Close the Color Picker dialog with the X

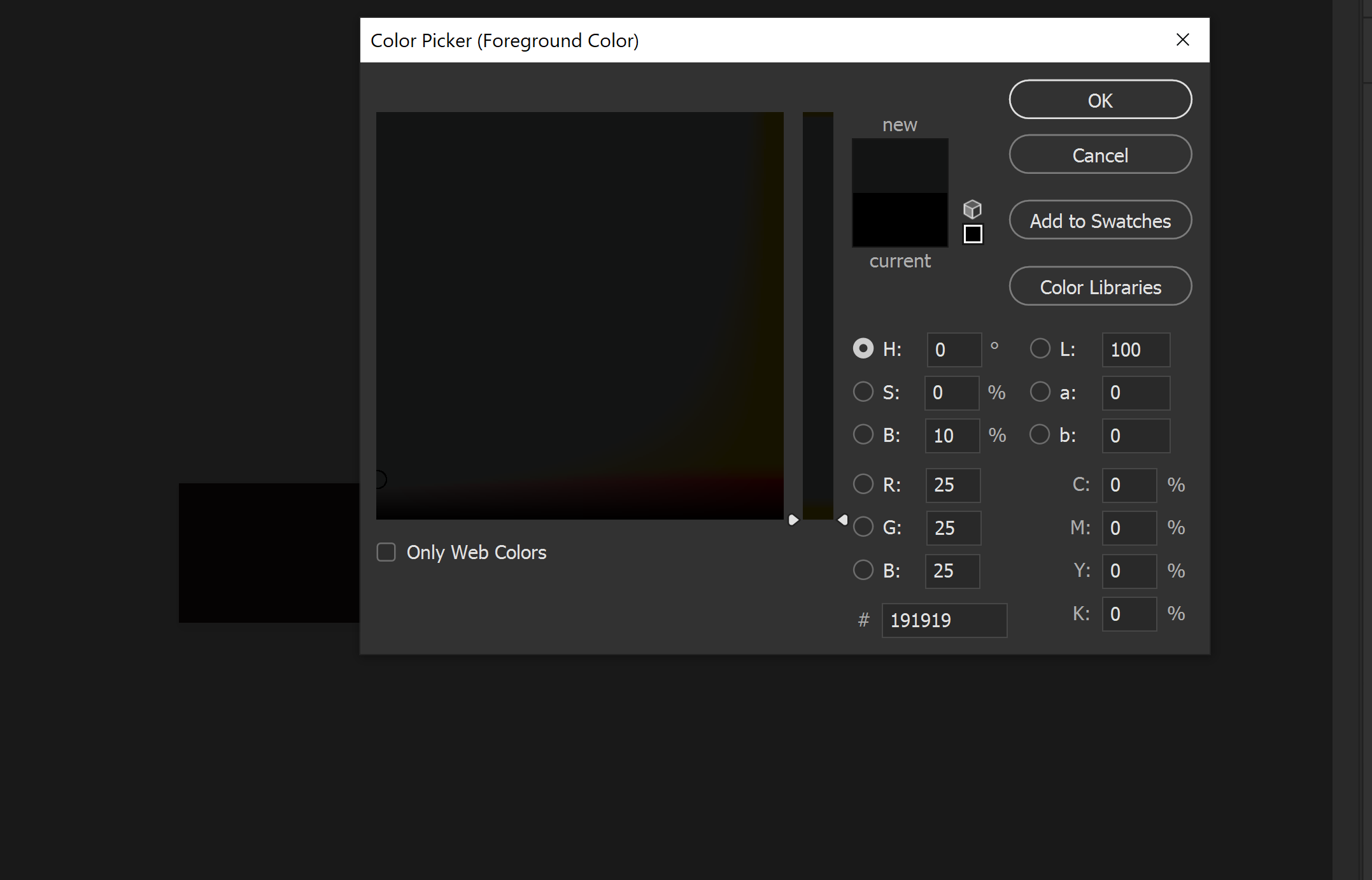pos(1182,39)
